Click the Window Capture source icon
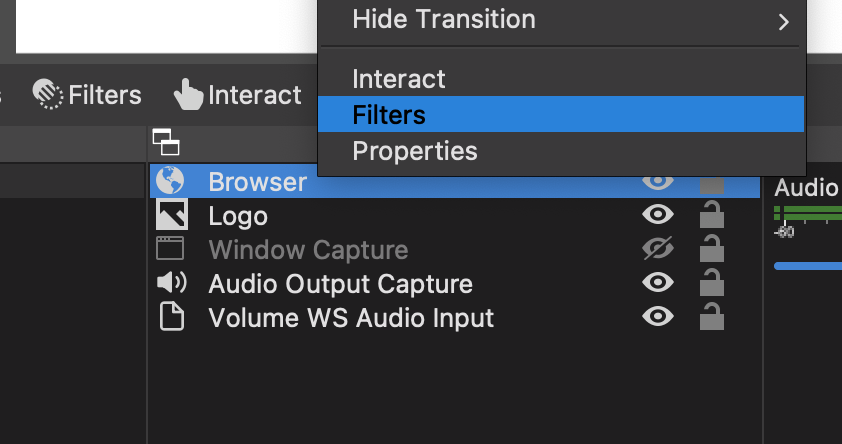Image resolution: width=842 pixels, height=444 pixels. [170, 249]
